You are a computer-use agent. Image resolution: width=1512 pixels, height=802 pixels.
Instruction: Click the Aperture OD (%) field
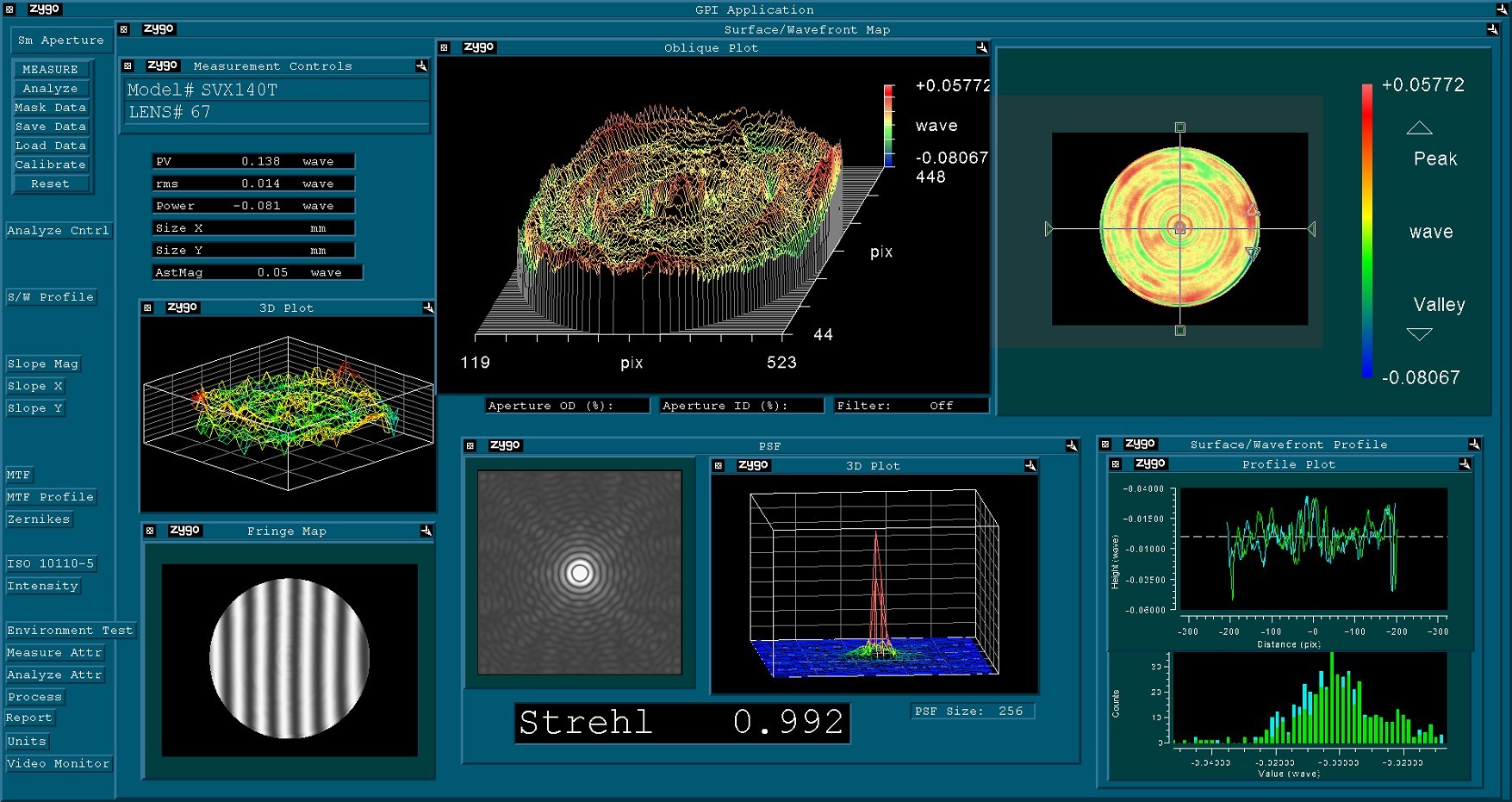tap(566, 406)
